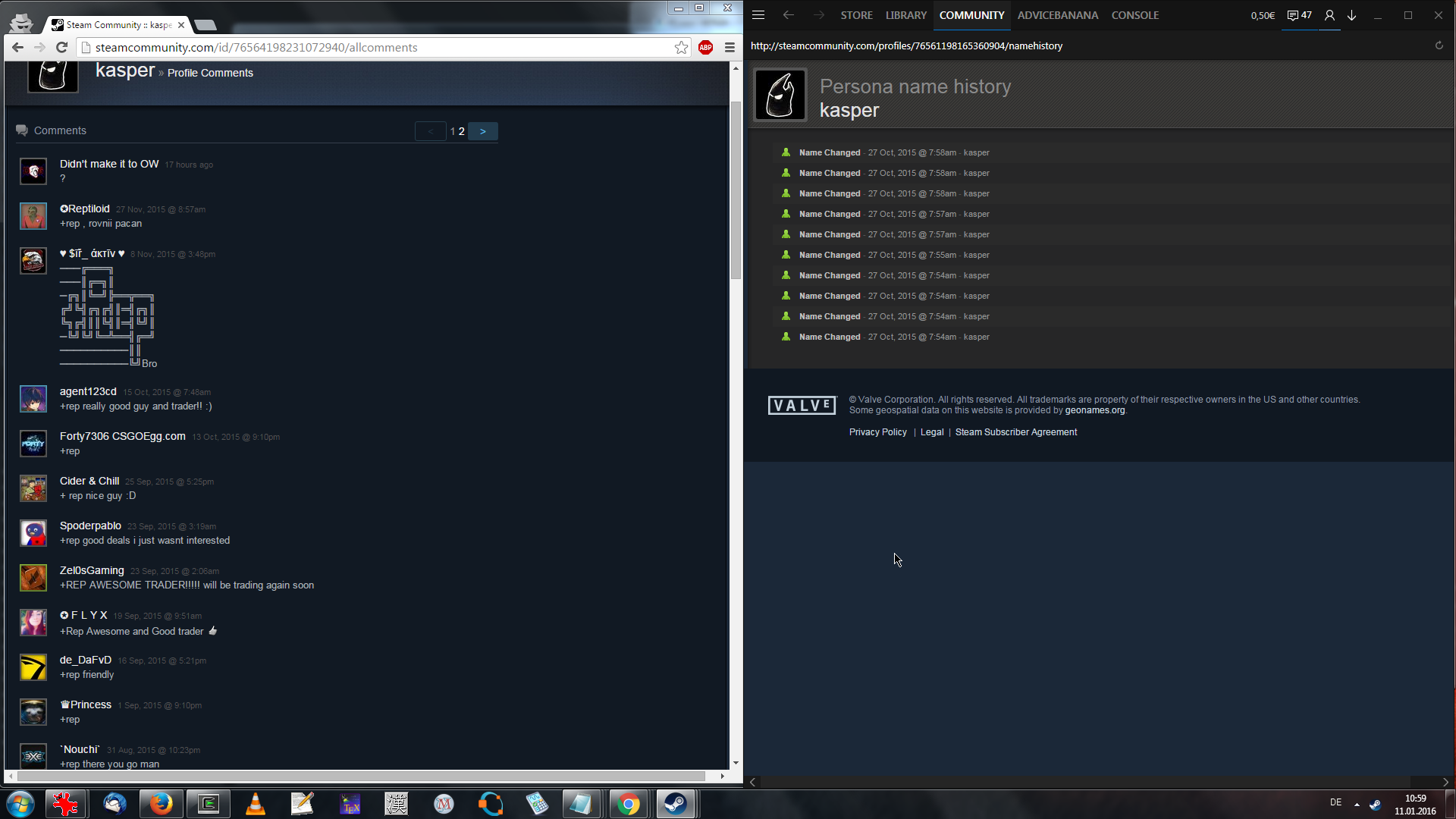This screenshot has width=1456, height=819.
Task: Open Firefox from the Windows taskbar
Action: click(161, 803)
